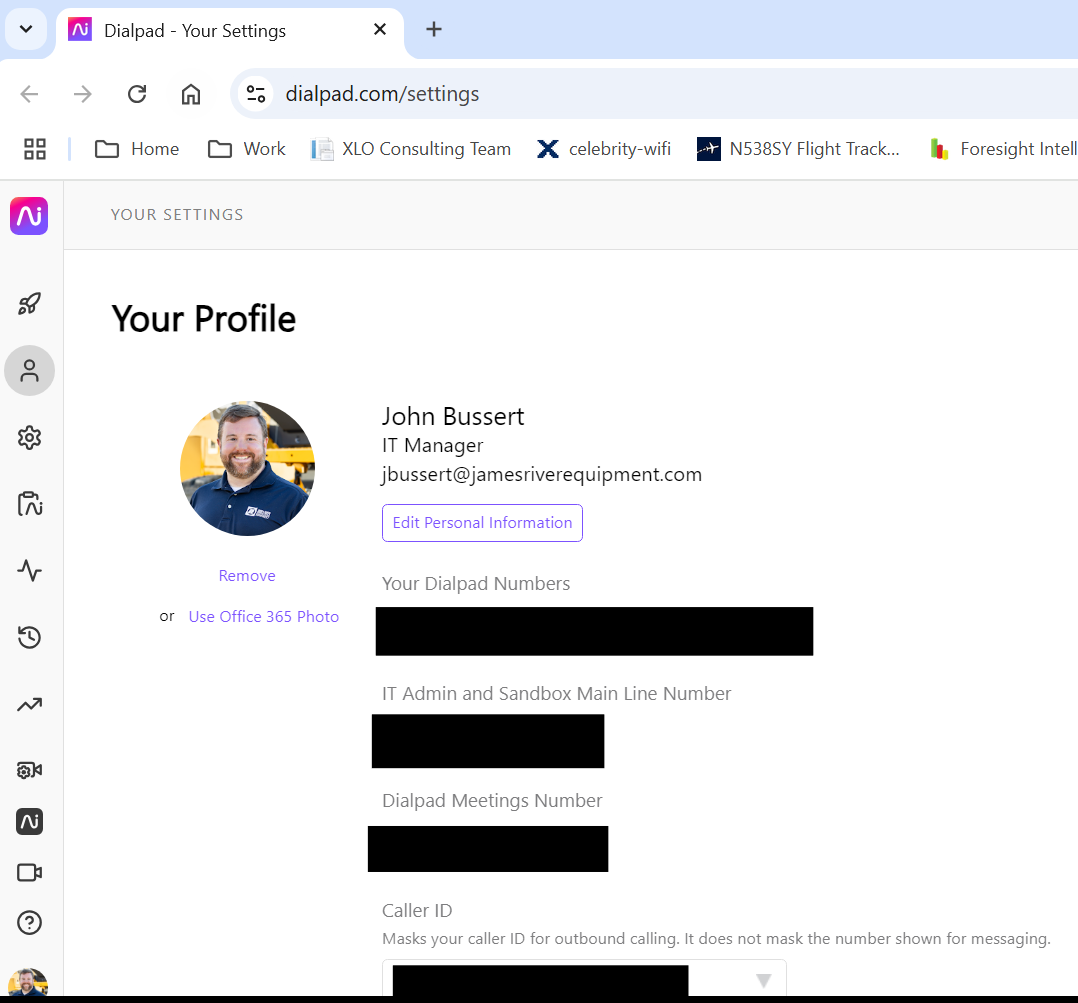Open the gear settings icon in sidebar
Screen dimensions: 1078x1003
pyautogui.click(x=29, y=437)
